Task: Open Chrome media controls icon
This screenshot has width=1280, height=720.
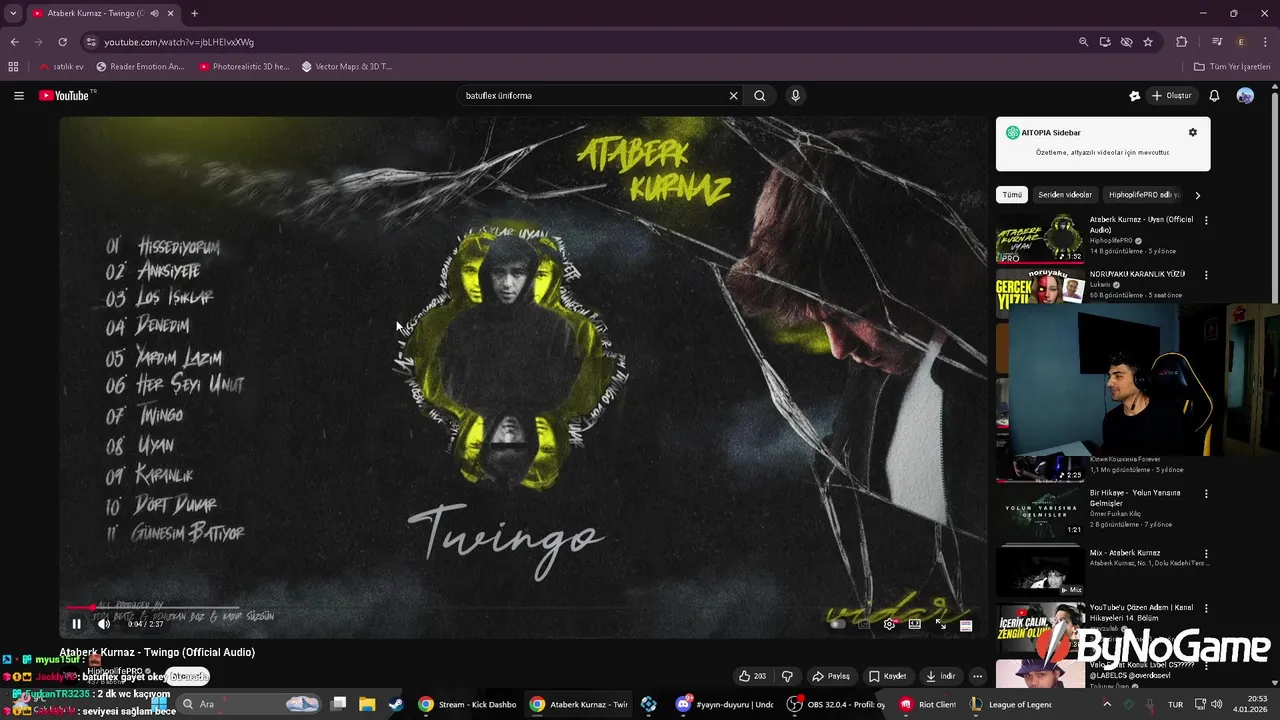Action: (1217, 42)
